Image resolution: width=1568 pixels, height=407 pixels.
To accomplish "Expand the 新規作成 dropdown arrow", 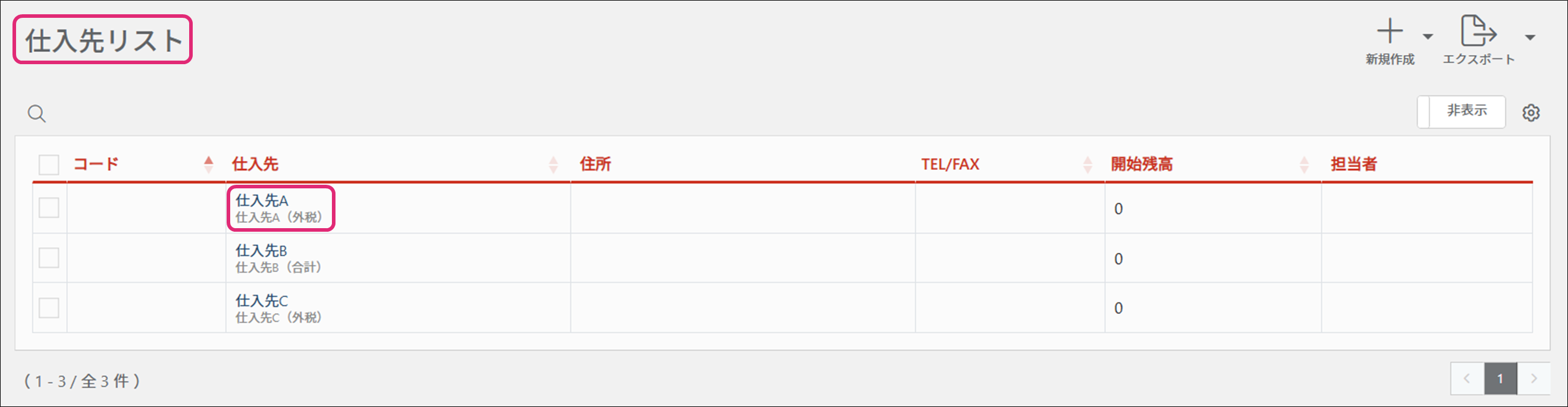I will tap(1428, 37).
